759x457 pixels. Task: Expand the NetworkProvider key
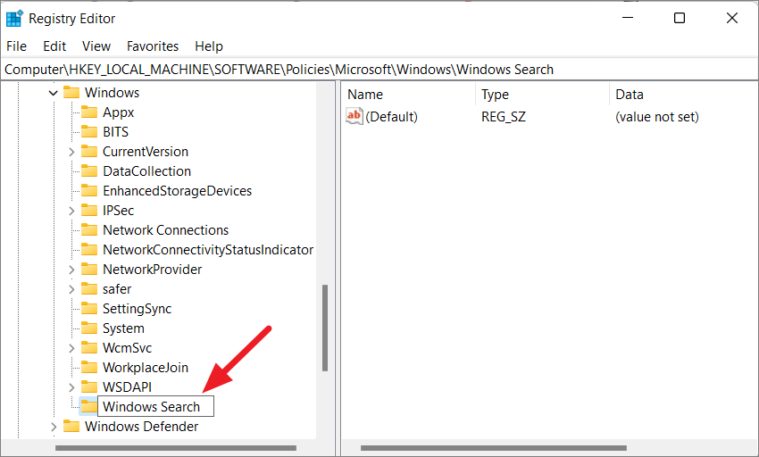click(x=71, y=270)
